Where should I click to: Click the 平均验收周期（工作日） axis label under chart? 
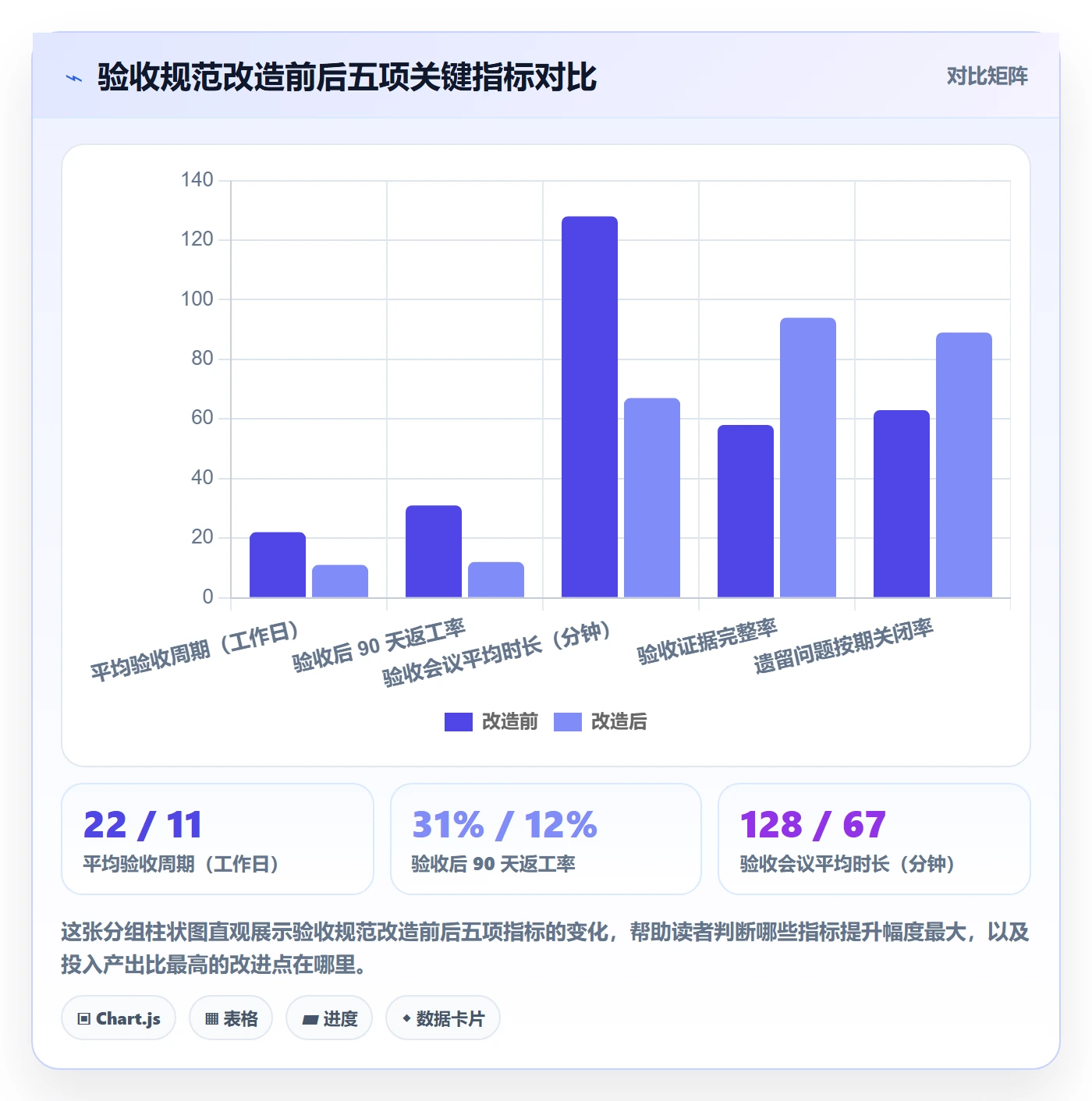click(194, 651)
